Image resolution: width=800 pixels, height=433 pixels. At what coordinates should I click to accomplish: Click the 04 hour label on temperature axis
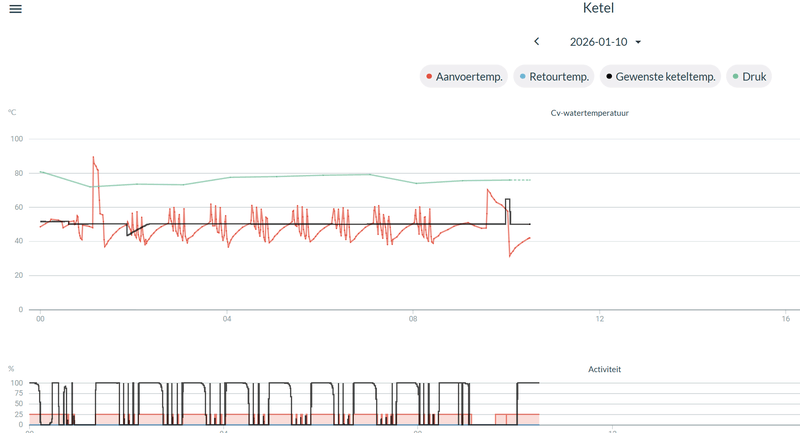(x=227, y=319)
